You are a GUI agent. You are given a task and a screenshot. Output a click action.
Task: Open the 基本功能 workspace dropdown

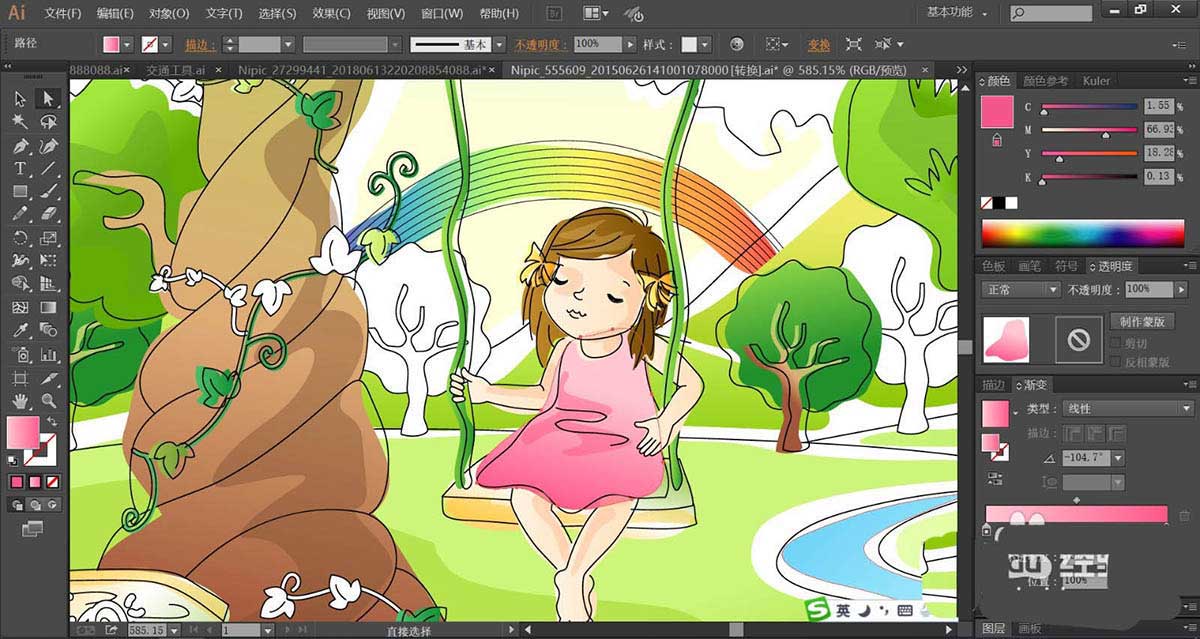[x=957, y=13]
